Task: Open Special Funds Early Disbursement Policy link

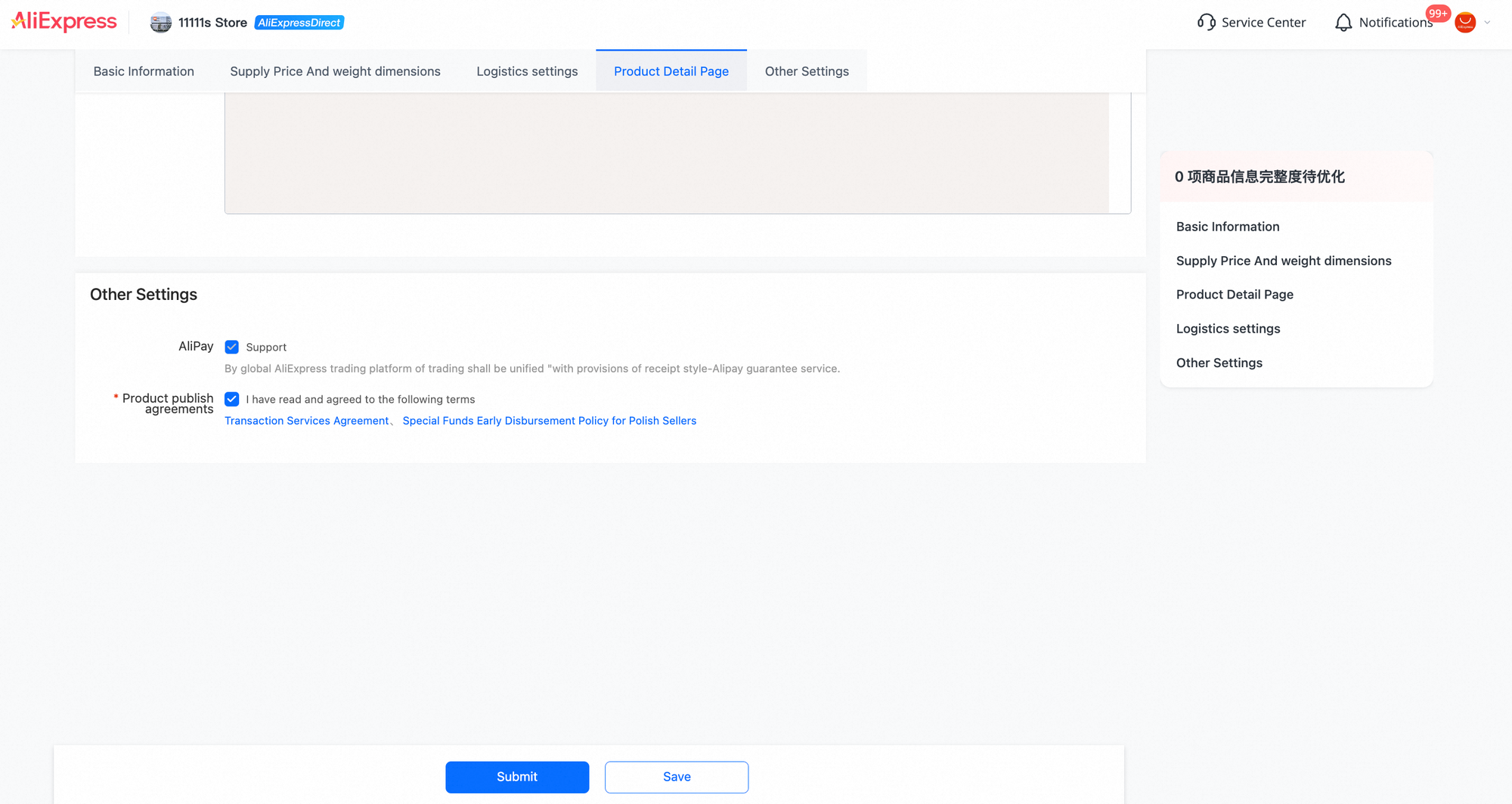Action: (550, 421)
